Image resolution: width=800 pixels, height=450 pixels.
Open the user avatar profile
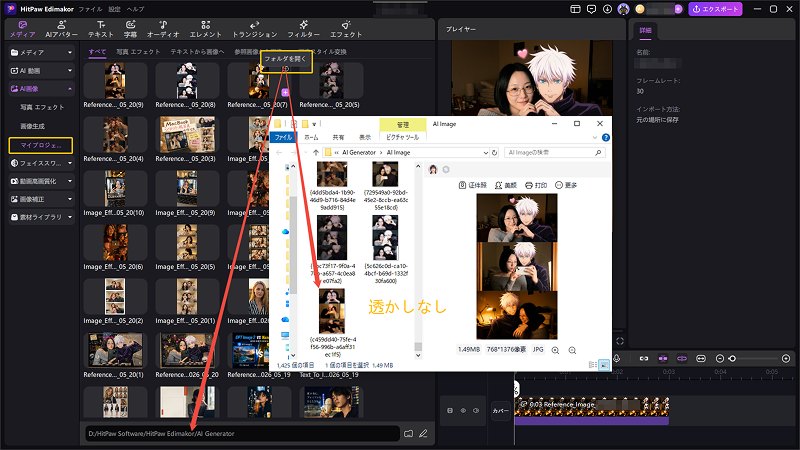pyautogui.click(x=623, y=9)
